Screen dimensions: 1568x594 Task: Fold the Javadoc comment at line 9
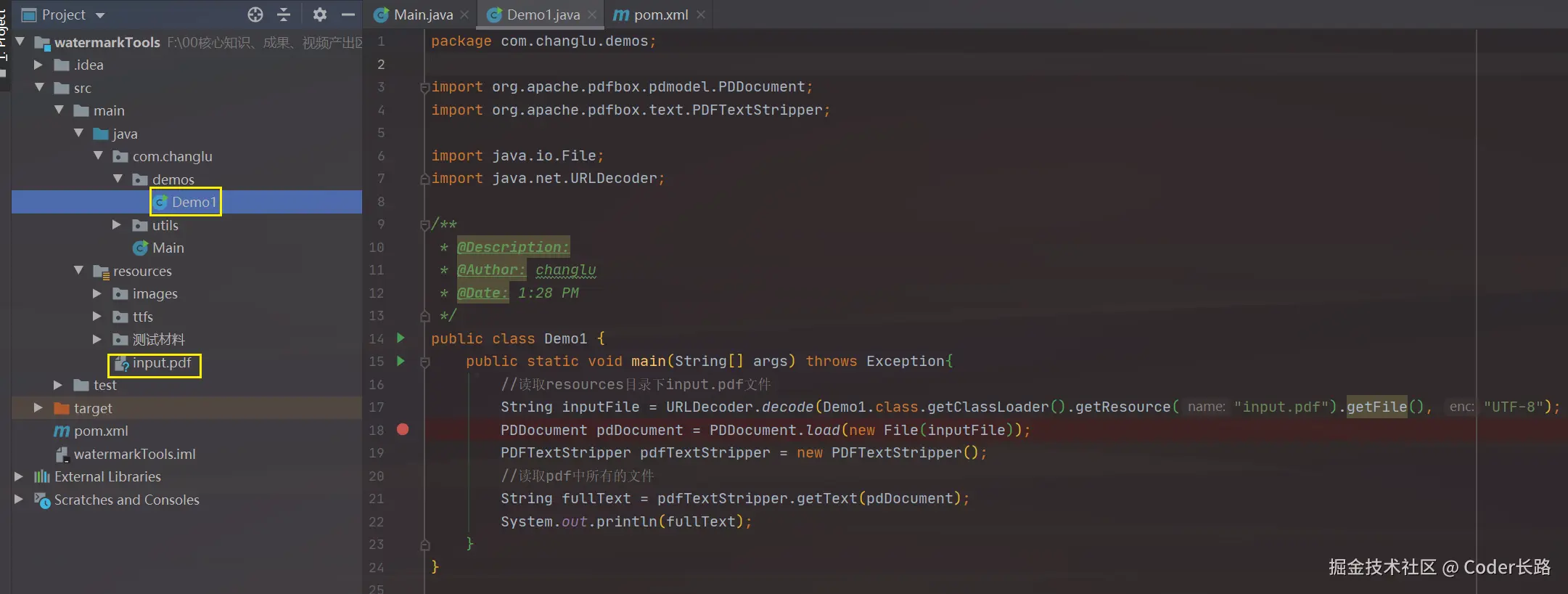424,224
